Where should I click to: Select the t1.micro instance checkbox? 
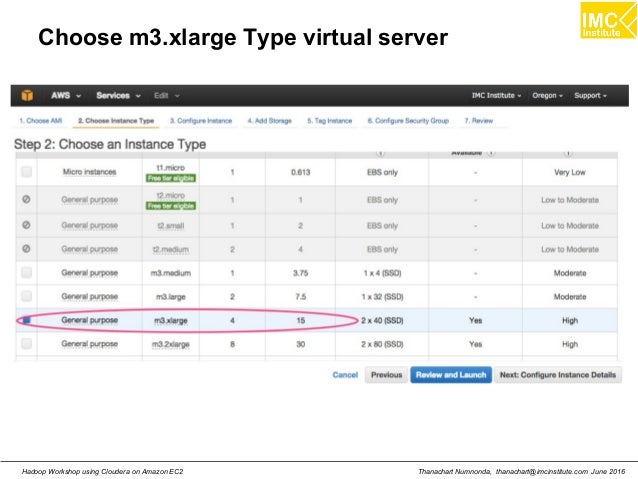click(x=26, y=172)
